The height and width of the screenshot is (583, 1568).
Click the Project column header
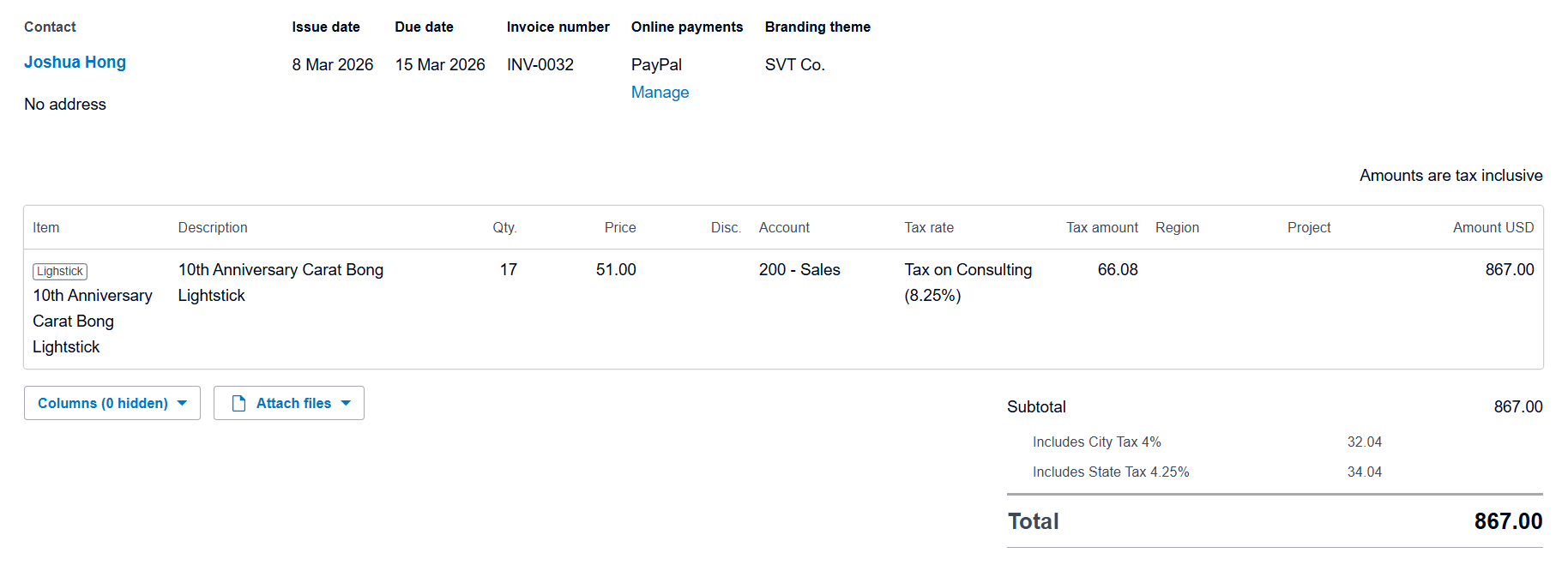1308,227
